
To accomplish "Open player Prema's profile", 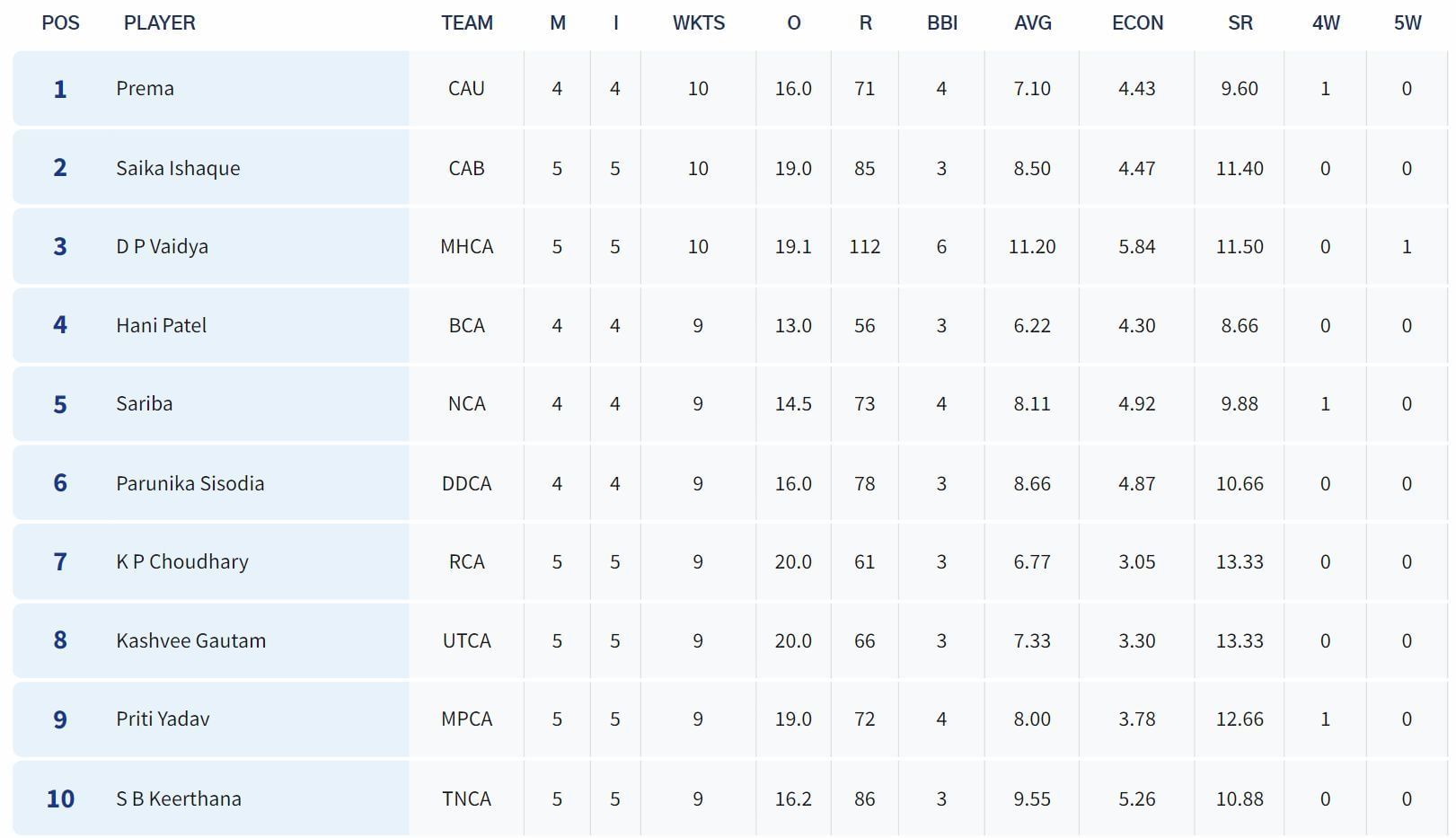I will pyautogui.click(x=145, y=89).
